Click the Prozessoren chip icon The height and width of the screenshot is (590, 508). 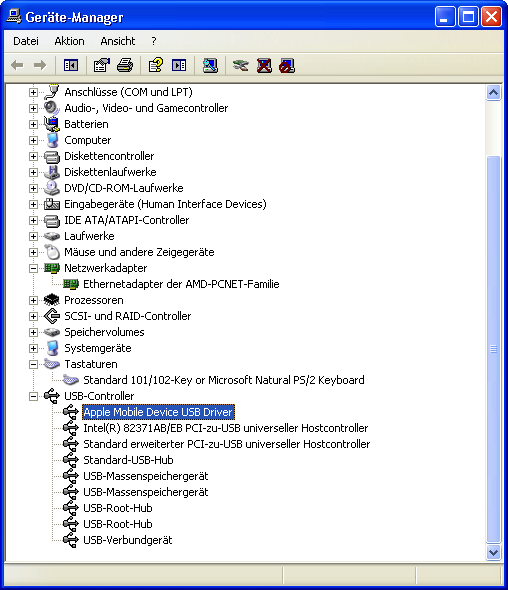[52, 300]
